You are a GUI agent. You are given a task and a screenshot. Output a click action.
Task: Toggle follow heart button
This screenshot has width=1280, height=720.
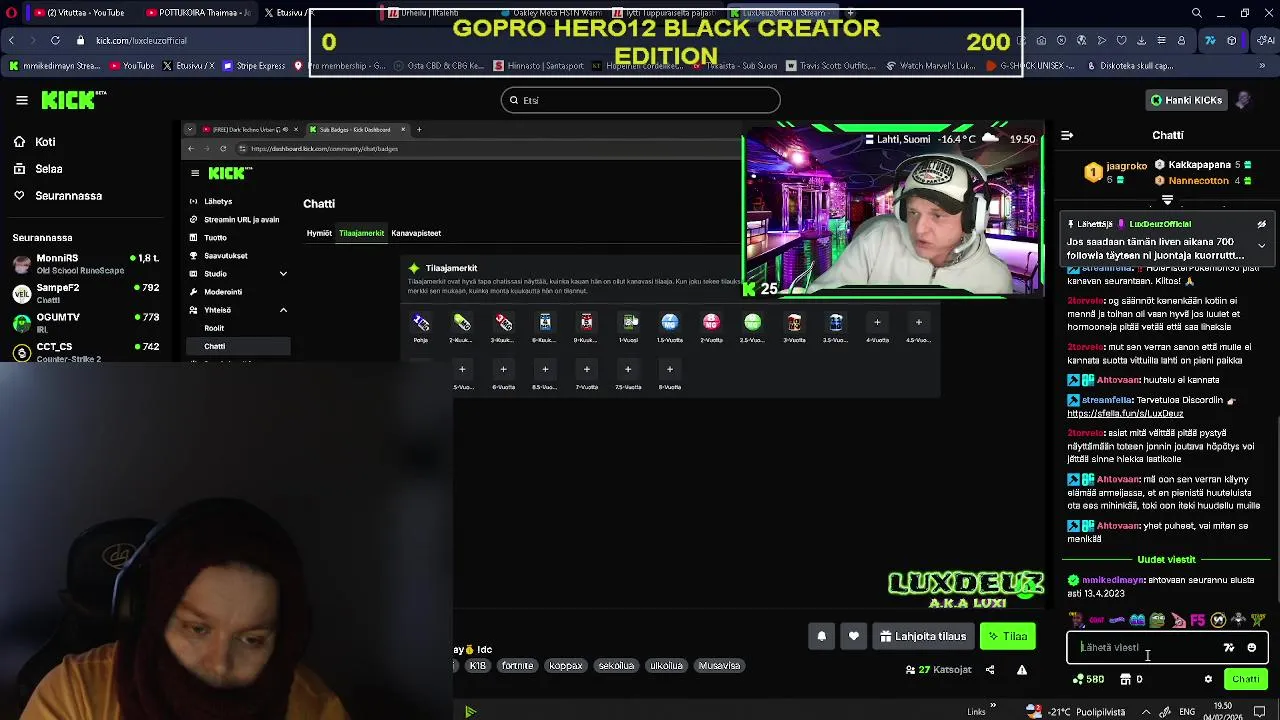pyautogui.click(x=854, y=636)
